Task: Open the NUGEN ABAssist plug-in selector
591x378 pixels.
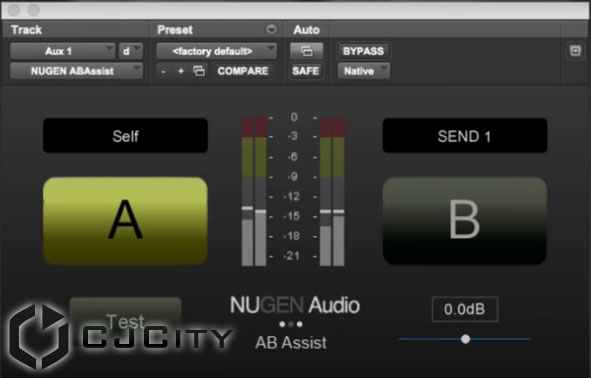Action: pyautogui.click(x=76, y=71)
